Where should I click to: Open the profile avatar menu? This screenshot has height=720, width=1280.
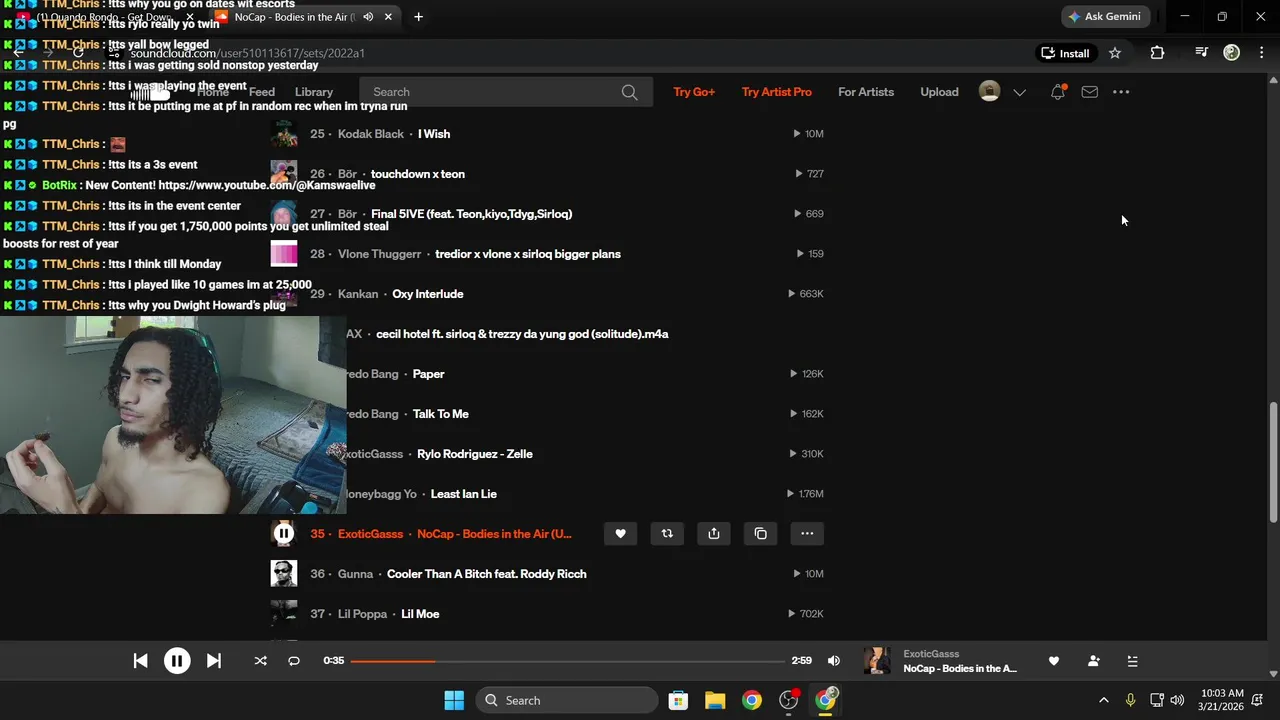click(989, 92)
